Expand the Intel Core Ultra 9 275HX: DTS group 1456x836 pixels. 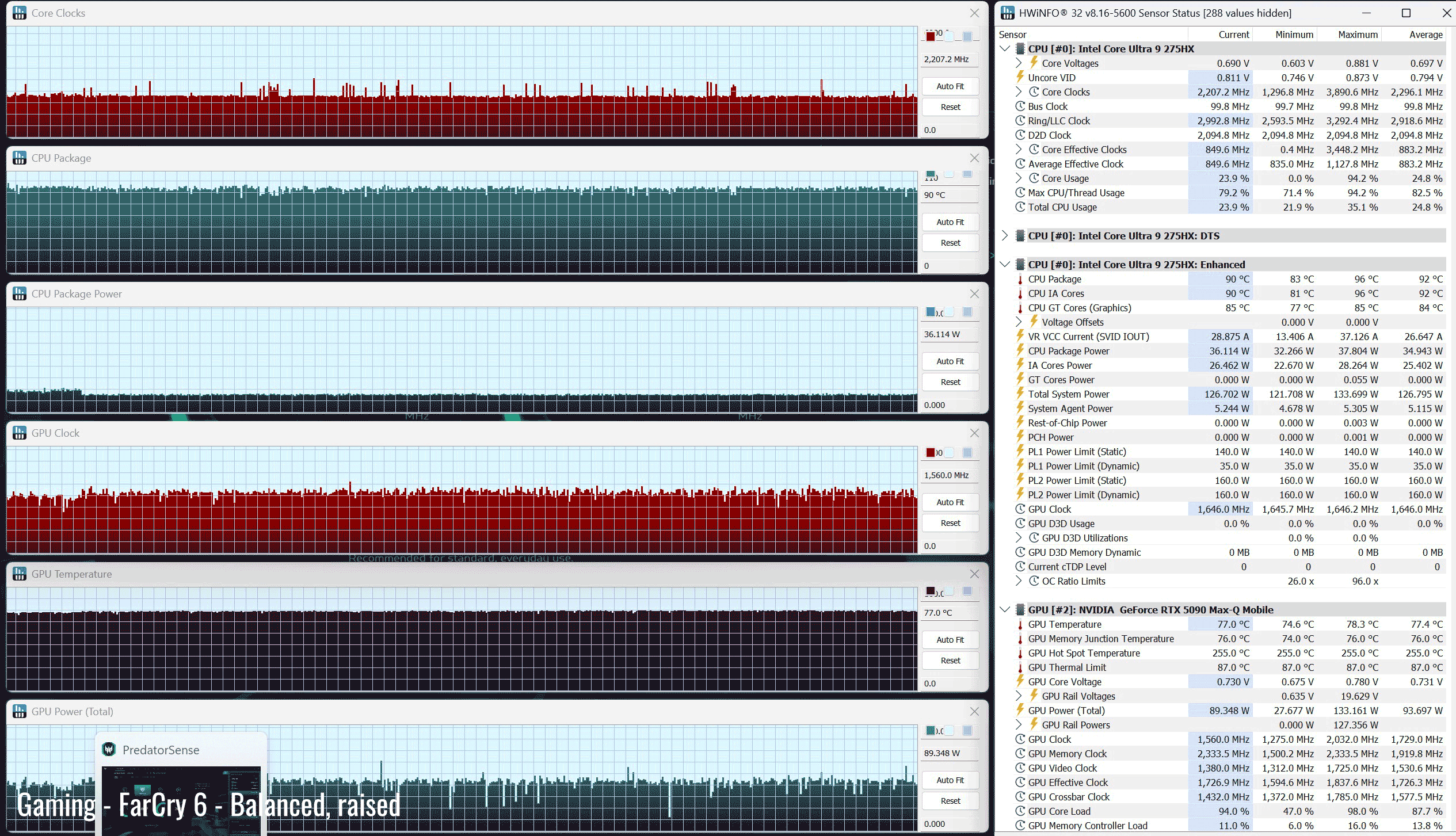coord(1005,235)
